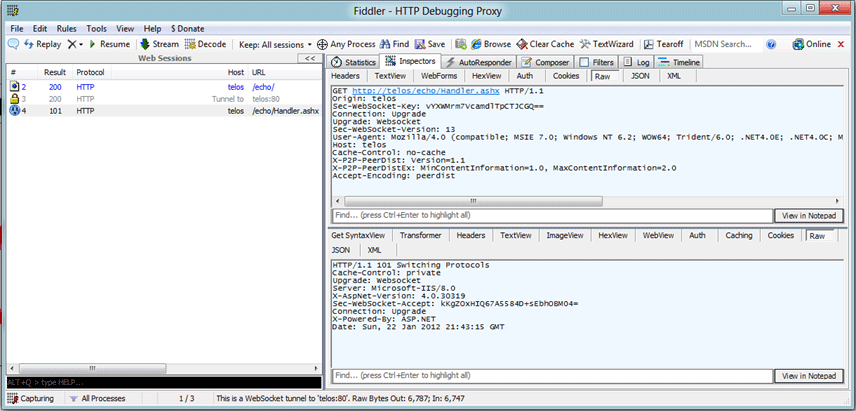Open the Edit menu
856x411 pixels.
click(40, 29)
